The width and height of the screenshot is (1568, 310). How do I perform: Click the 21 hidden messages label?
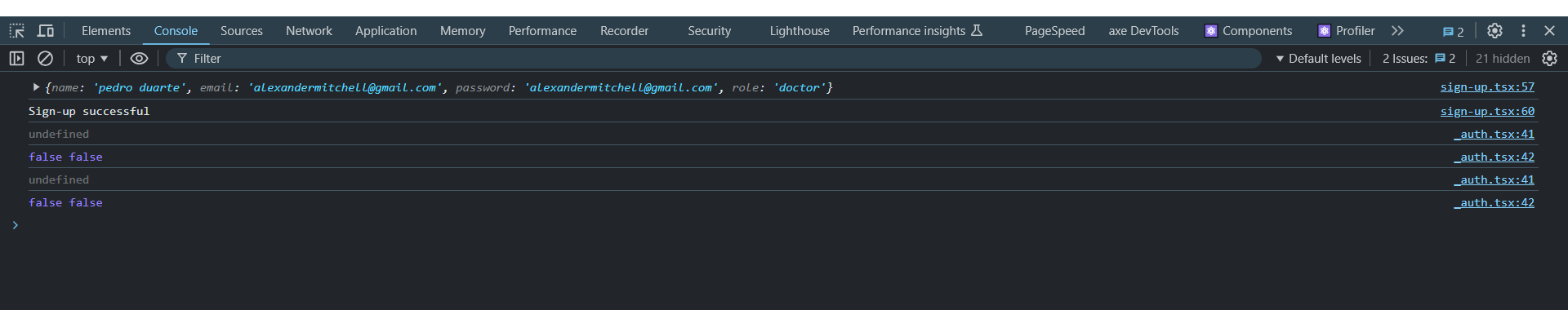[x=1503, y=59]
